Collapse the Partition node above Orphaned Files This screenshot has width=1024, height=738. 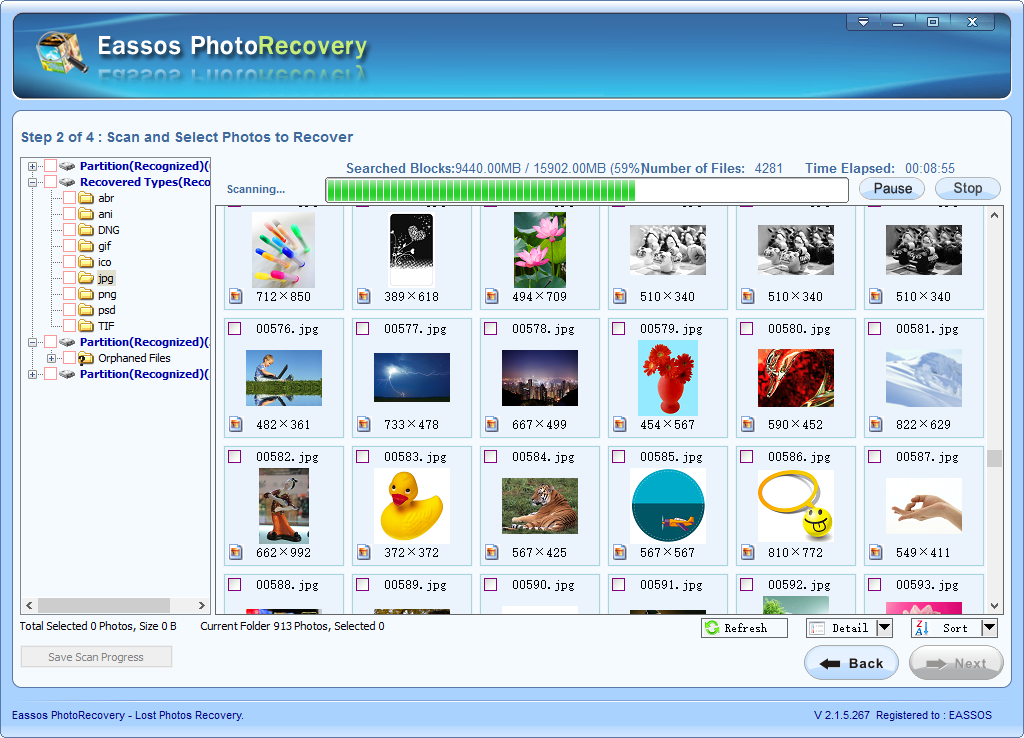pos(32,342)
